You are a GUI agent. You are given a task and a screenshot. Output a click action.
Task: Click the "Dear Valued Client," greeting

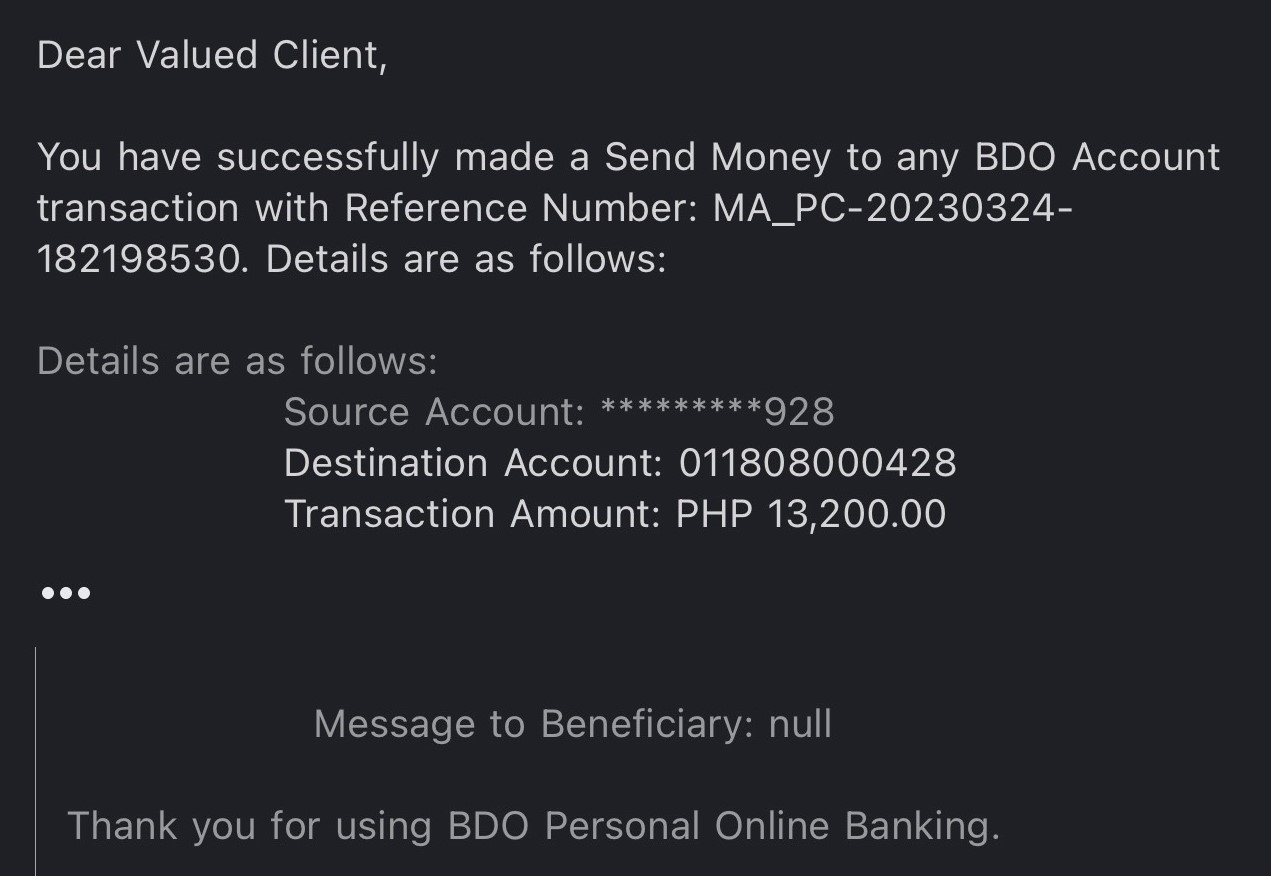(212, 55)
